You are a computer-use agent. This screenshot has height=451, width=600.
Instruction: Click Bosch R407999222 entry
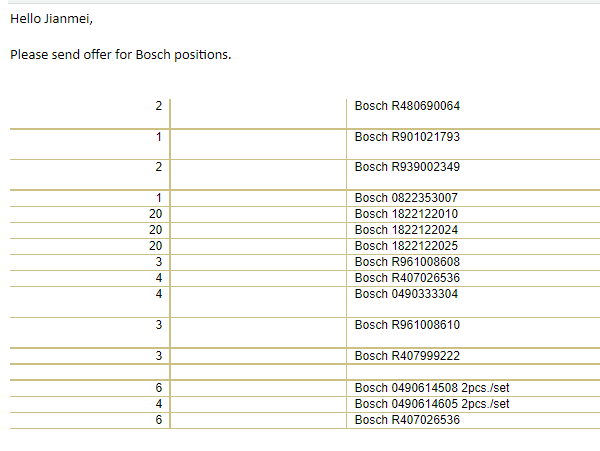coord(407,356)
